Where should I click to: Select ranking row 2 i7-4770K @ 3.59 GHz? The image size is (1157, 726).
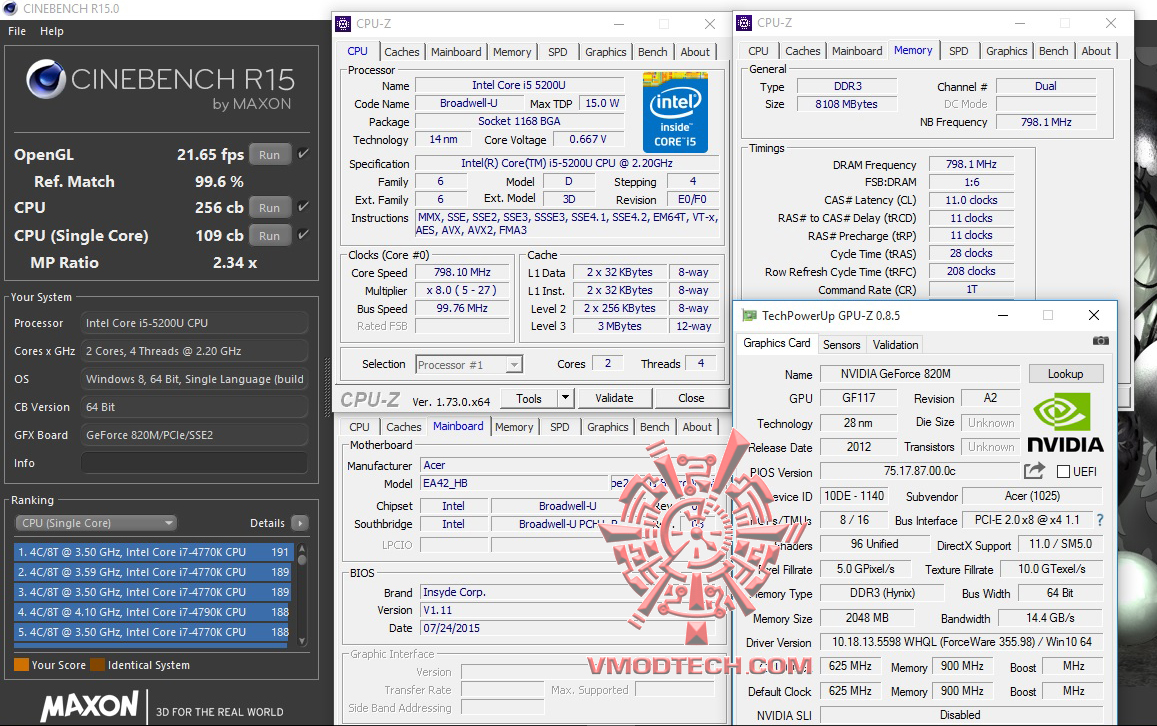(x=153, y=572)
